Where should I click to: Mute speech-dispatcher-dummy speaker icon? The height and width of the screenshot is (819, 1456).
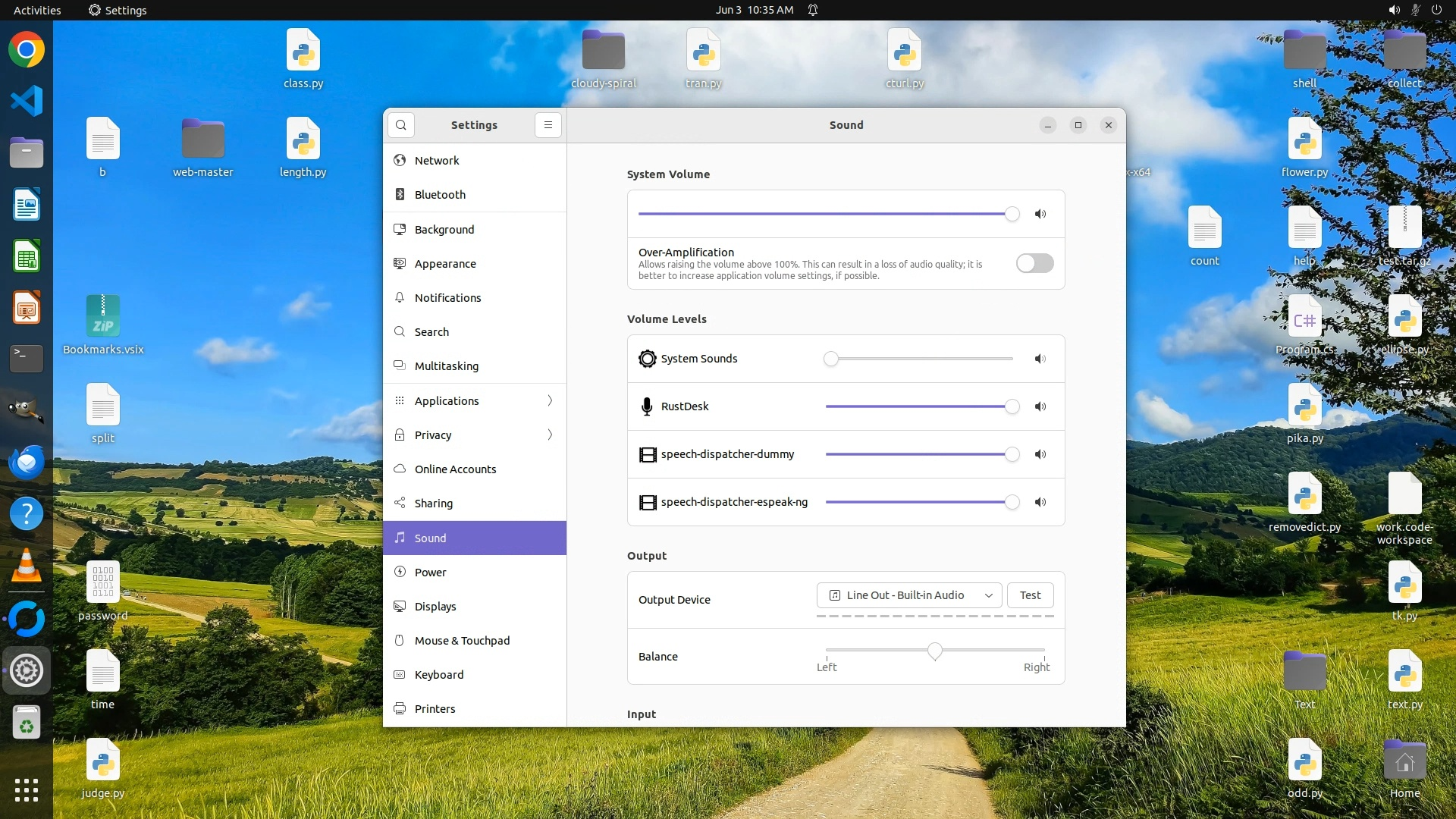(1040, 454)
